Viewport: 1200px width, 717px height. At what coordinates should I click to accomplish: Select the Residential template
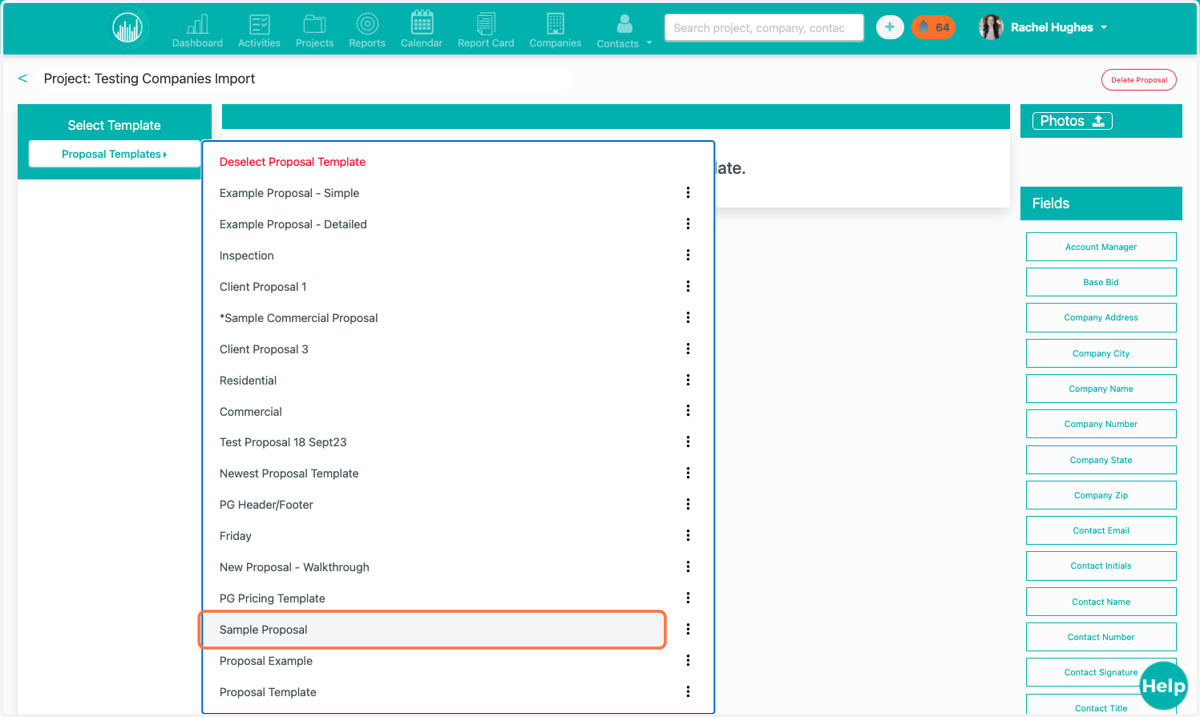click(x=248, y=381)
